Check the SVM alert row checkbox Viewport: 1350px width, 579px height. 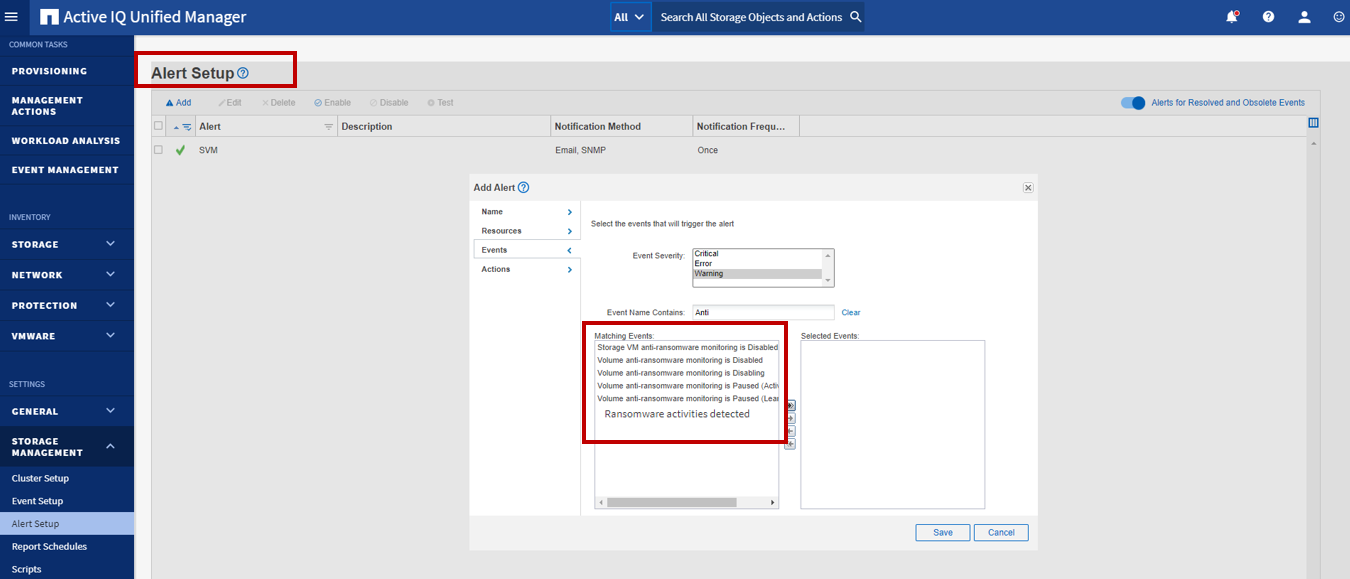[158, 150]
